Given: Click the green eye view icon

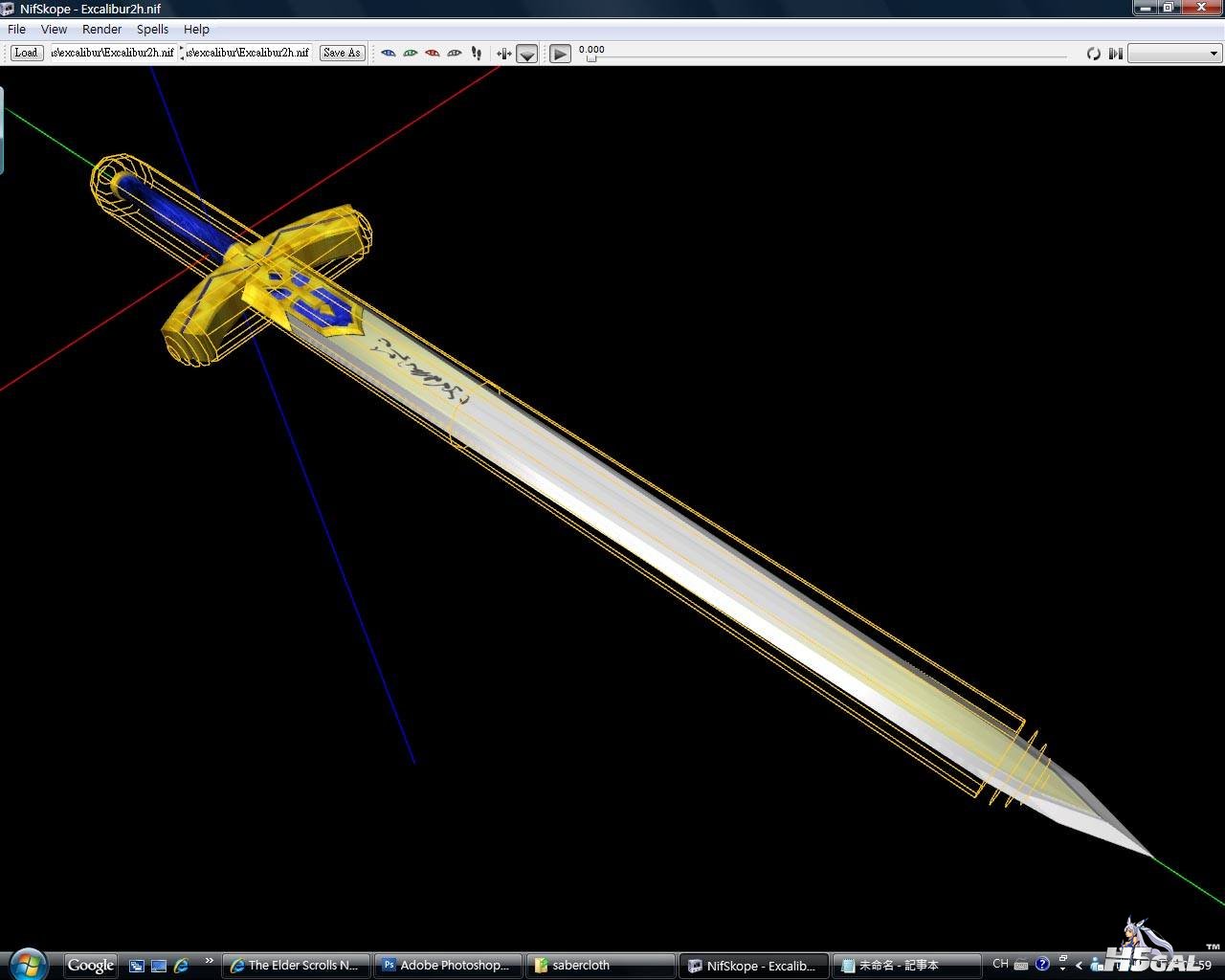Looking at the screenshot, I should click(410, 54).
